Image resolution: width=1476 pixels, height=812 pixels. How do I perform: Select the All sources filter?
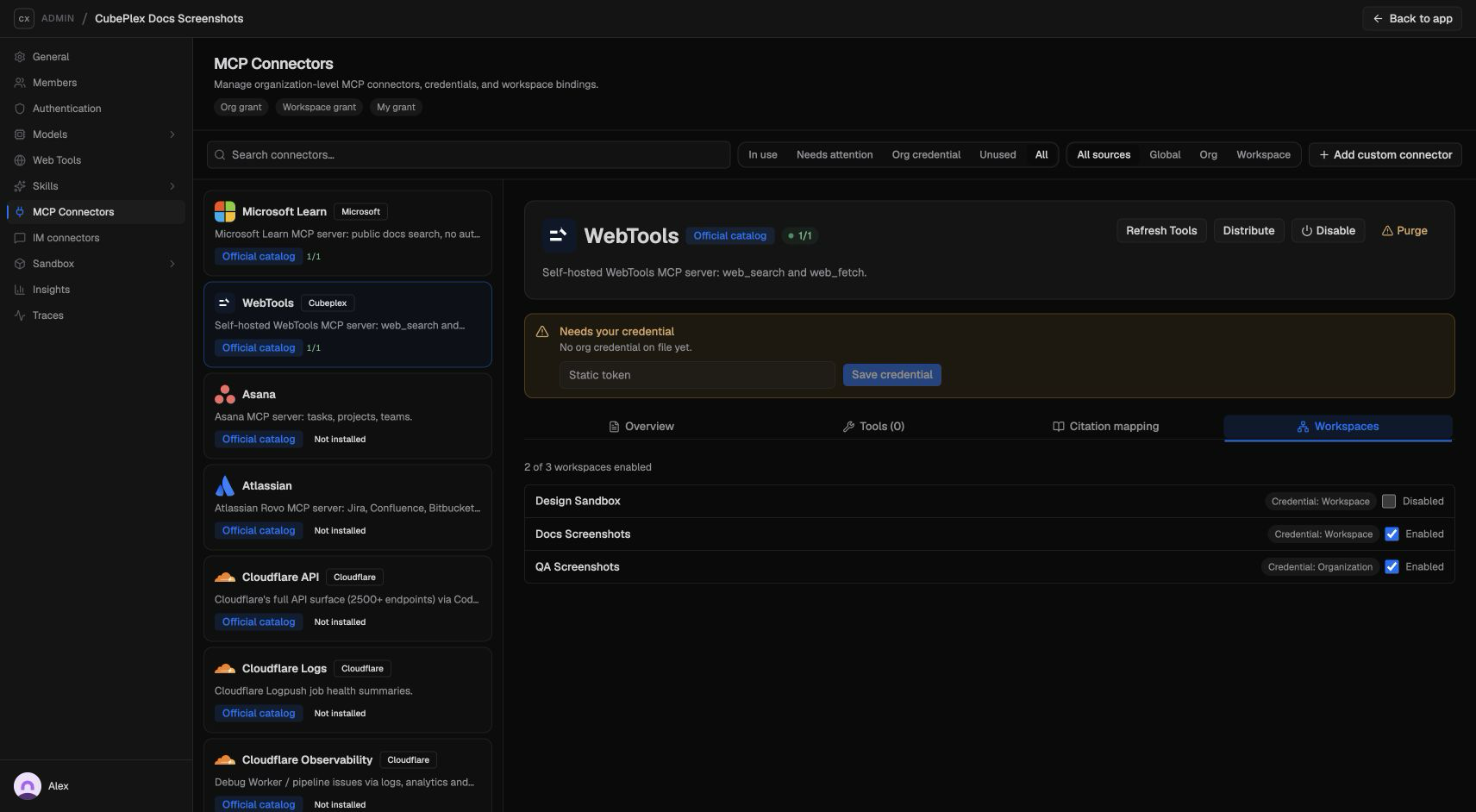[x=1104, y=155]
